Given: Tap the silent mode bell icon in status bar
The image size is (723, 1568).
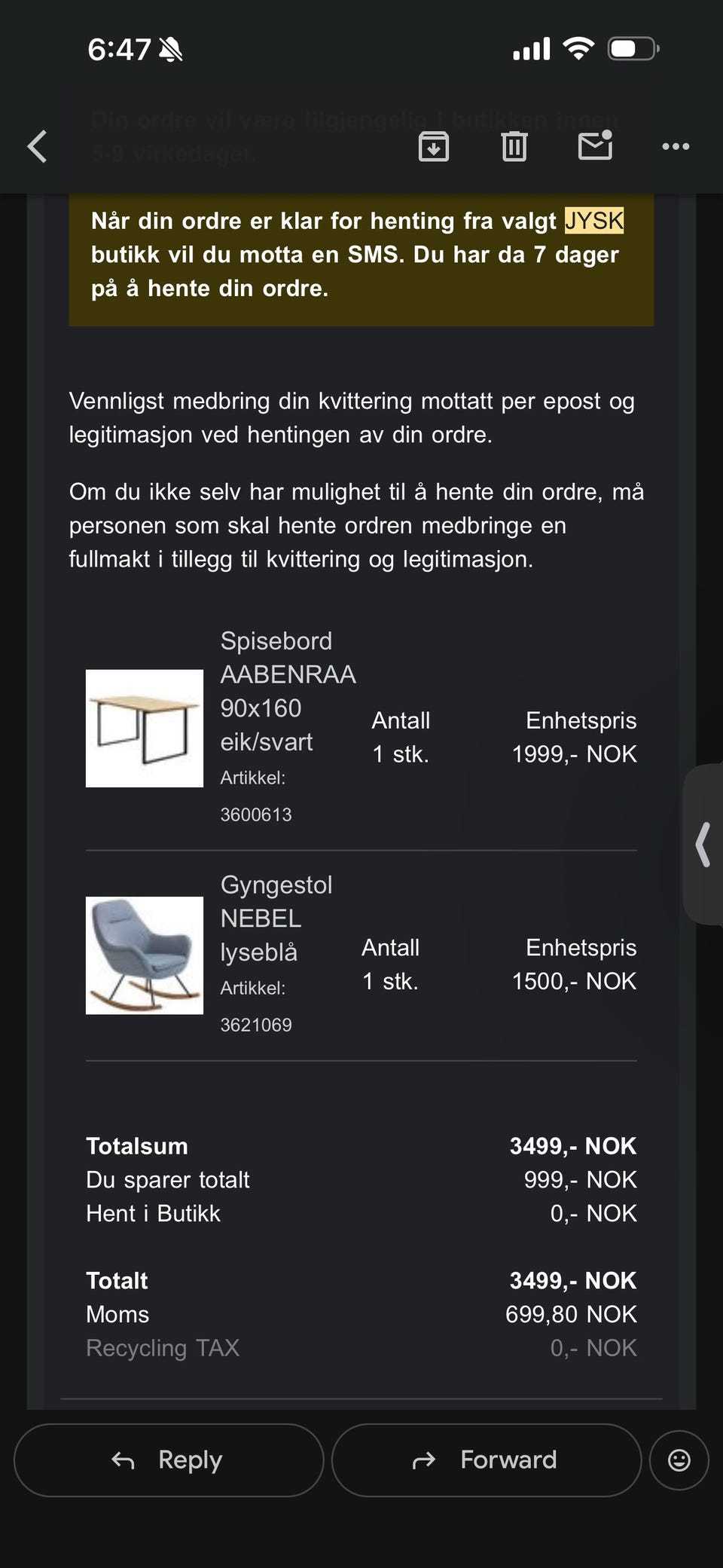Looking at the screenshot, I should pyautogui.click(x=171, y=50).
